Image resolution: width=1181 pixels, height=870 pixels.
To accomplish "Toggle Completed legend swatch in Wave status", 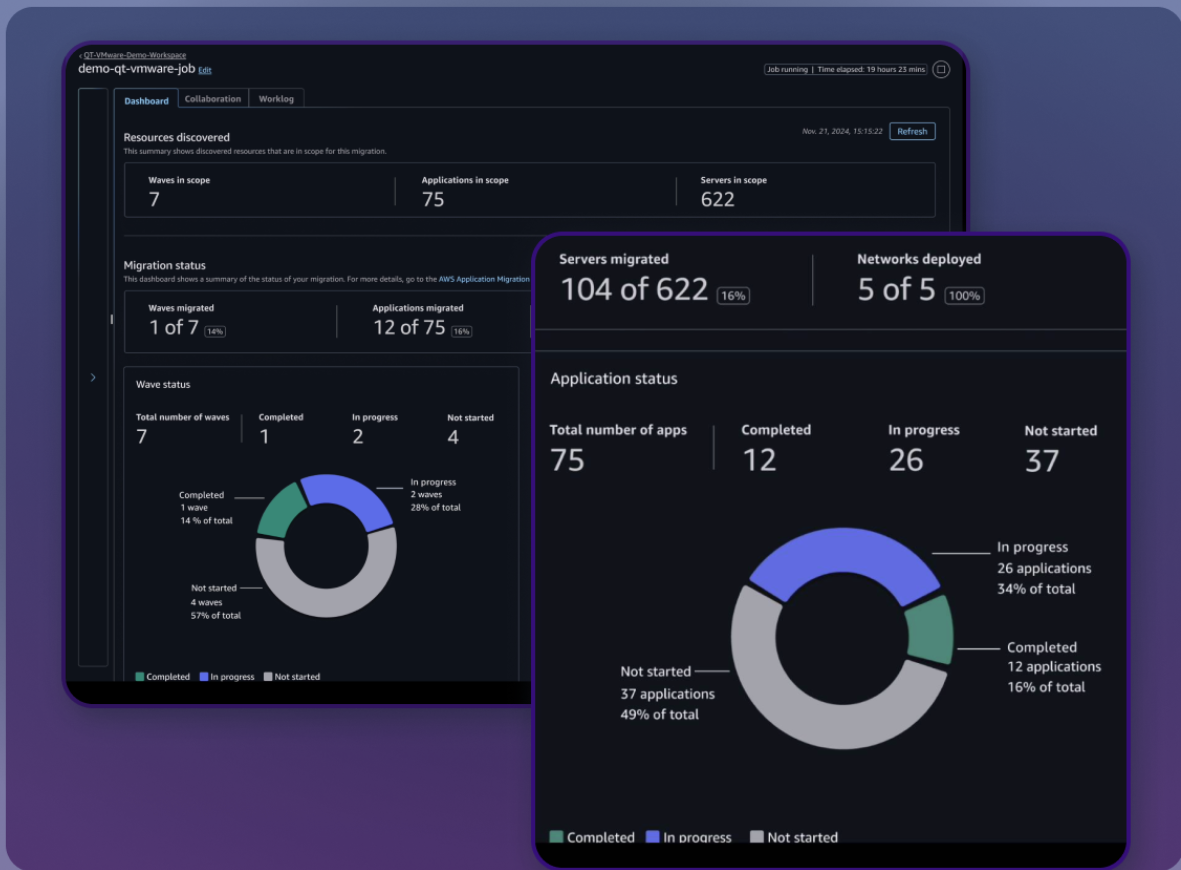I will [x=141, y=677].
